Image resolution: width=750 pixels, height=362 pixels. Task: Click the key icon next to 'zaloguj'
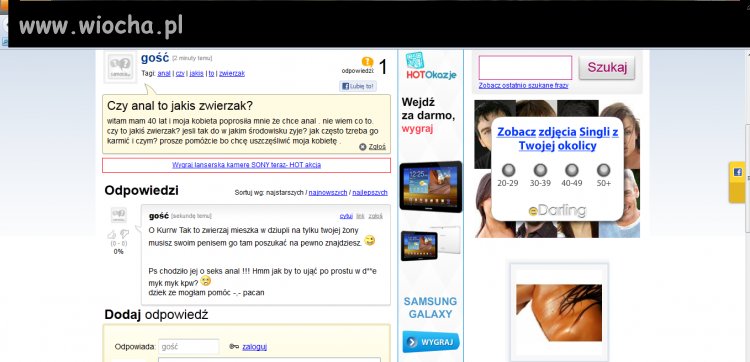[x=234, y=347]
